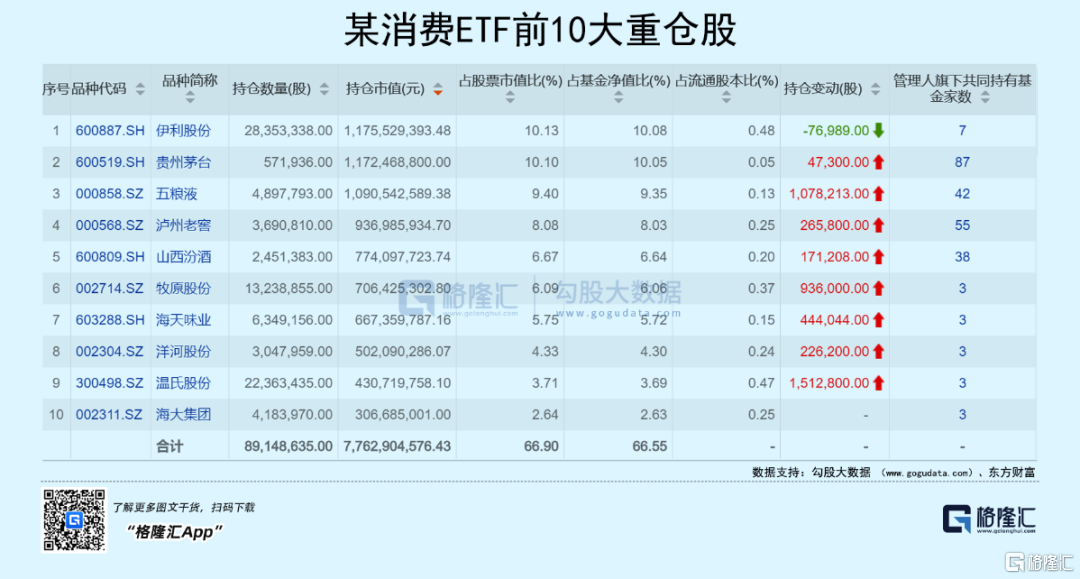The height and width of the screenshot is (579, 1080).
Task: Select 泸州老窖 stock name
Action: 183,226
